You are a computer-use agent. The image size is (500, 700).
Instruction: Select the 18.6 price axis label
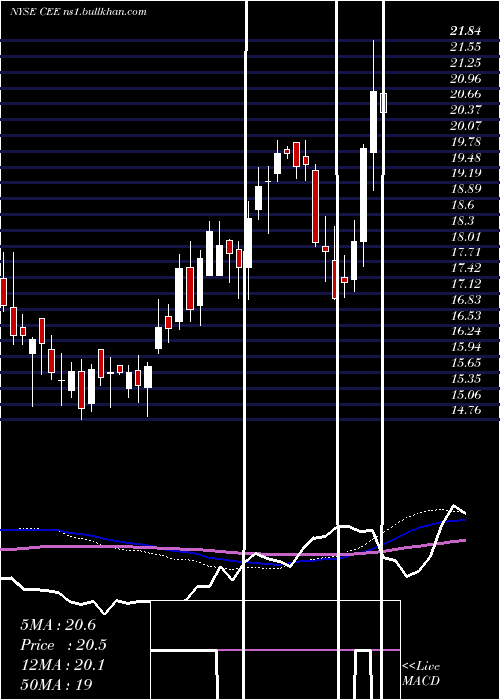(x=462, y=205)
